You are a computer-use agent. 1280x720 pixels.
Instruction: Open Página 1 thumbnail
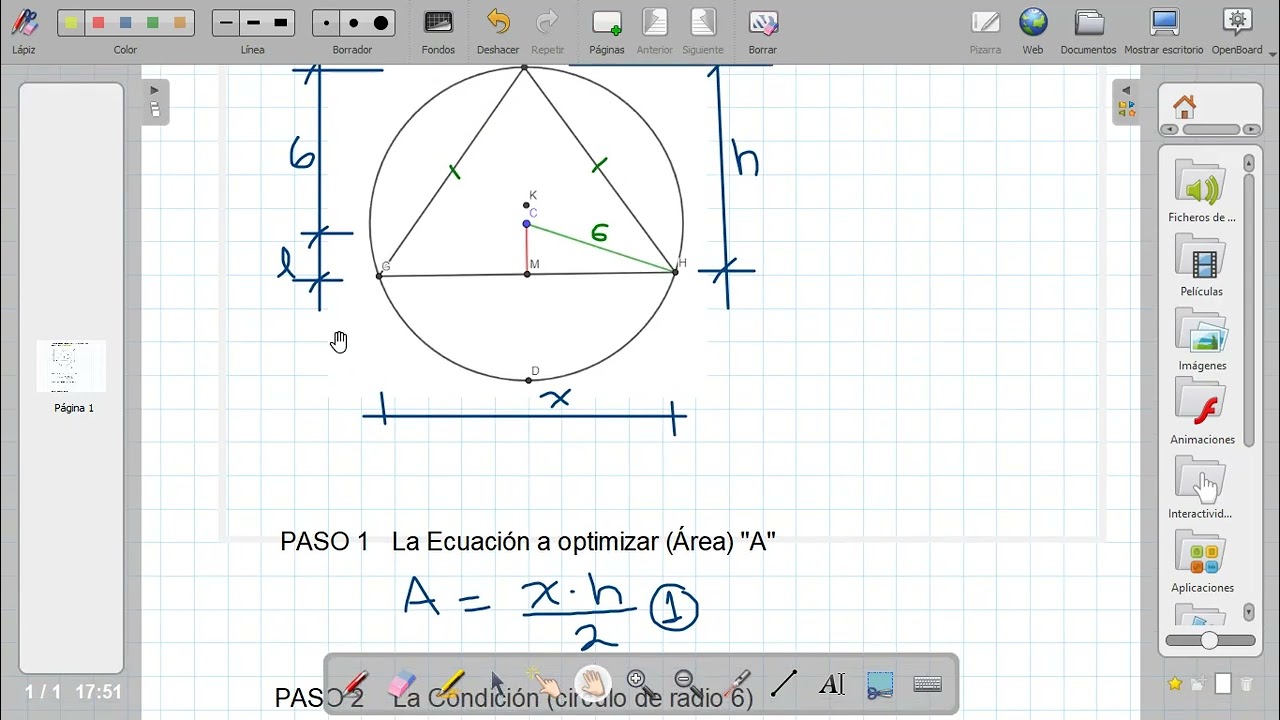(x=71, y=366)
